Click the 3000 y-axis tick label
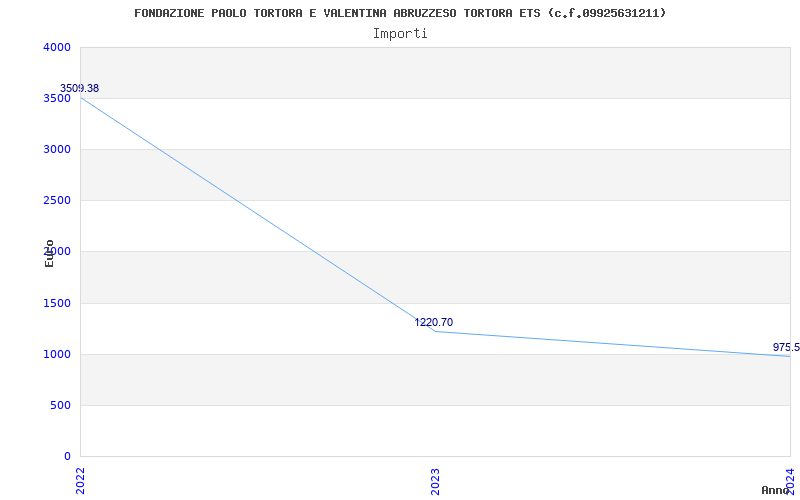This screenshot has width=800, height=500. pyautogui.click(x=57, y=149)
